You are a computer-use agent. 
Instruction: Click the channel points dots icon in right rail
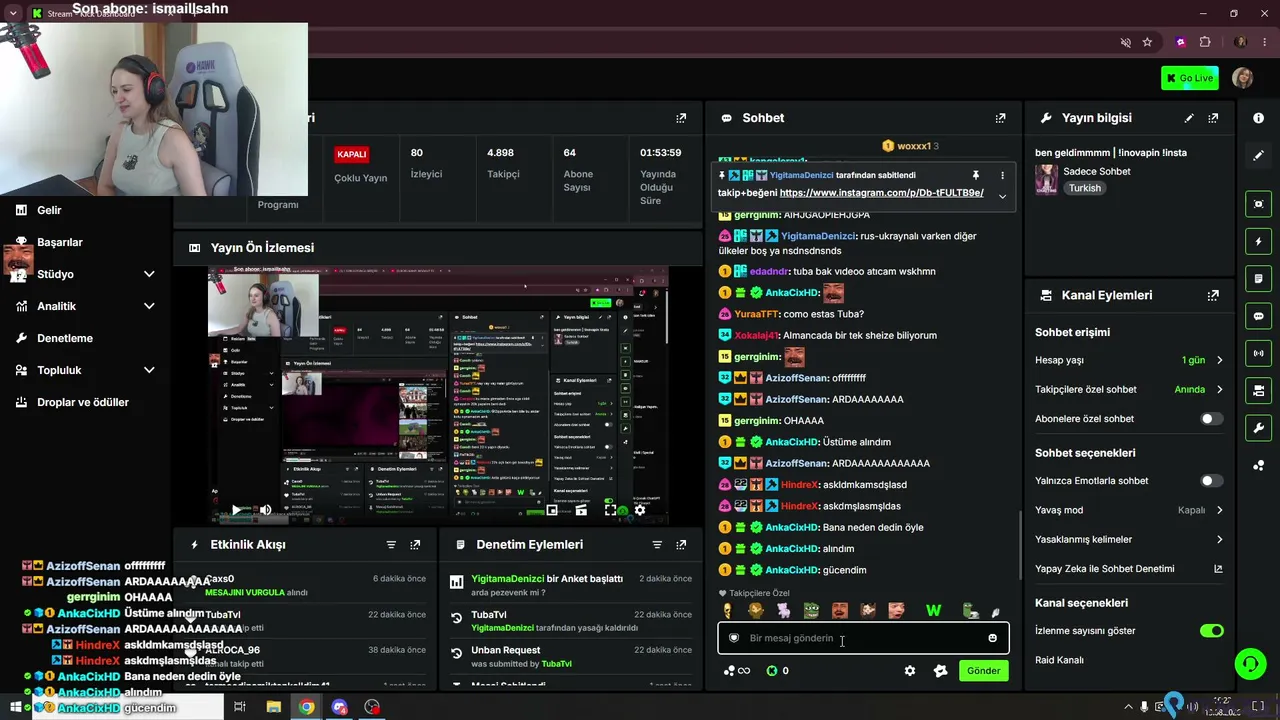click(1258, 465)
